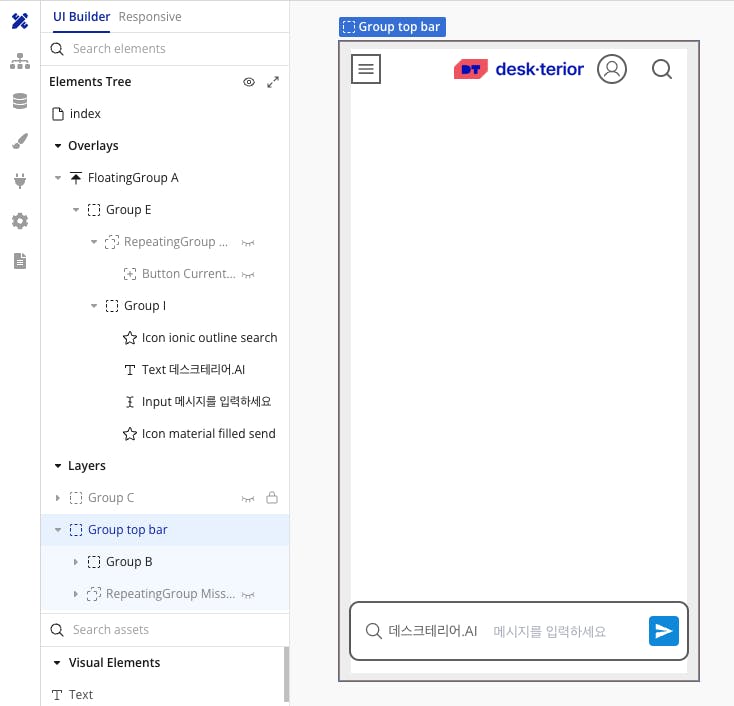Toggle visibility of Group C
Image resolution: width=734 pixels, height=706 pixels.
pyautogui.click(x=248, y=499)
